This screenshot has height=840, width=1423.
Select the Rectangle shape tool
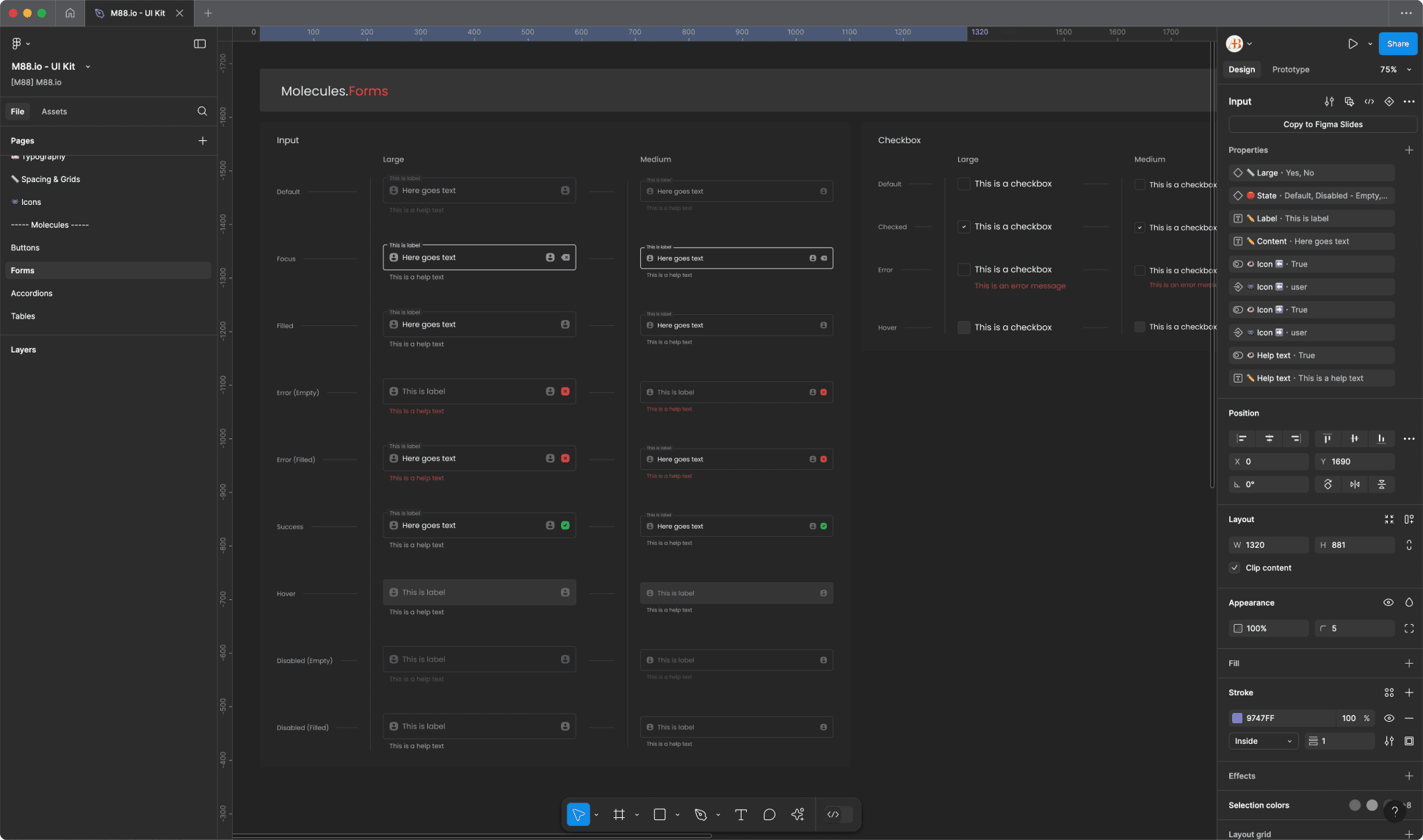pyautogui.click(x=662, y=814)
